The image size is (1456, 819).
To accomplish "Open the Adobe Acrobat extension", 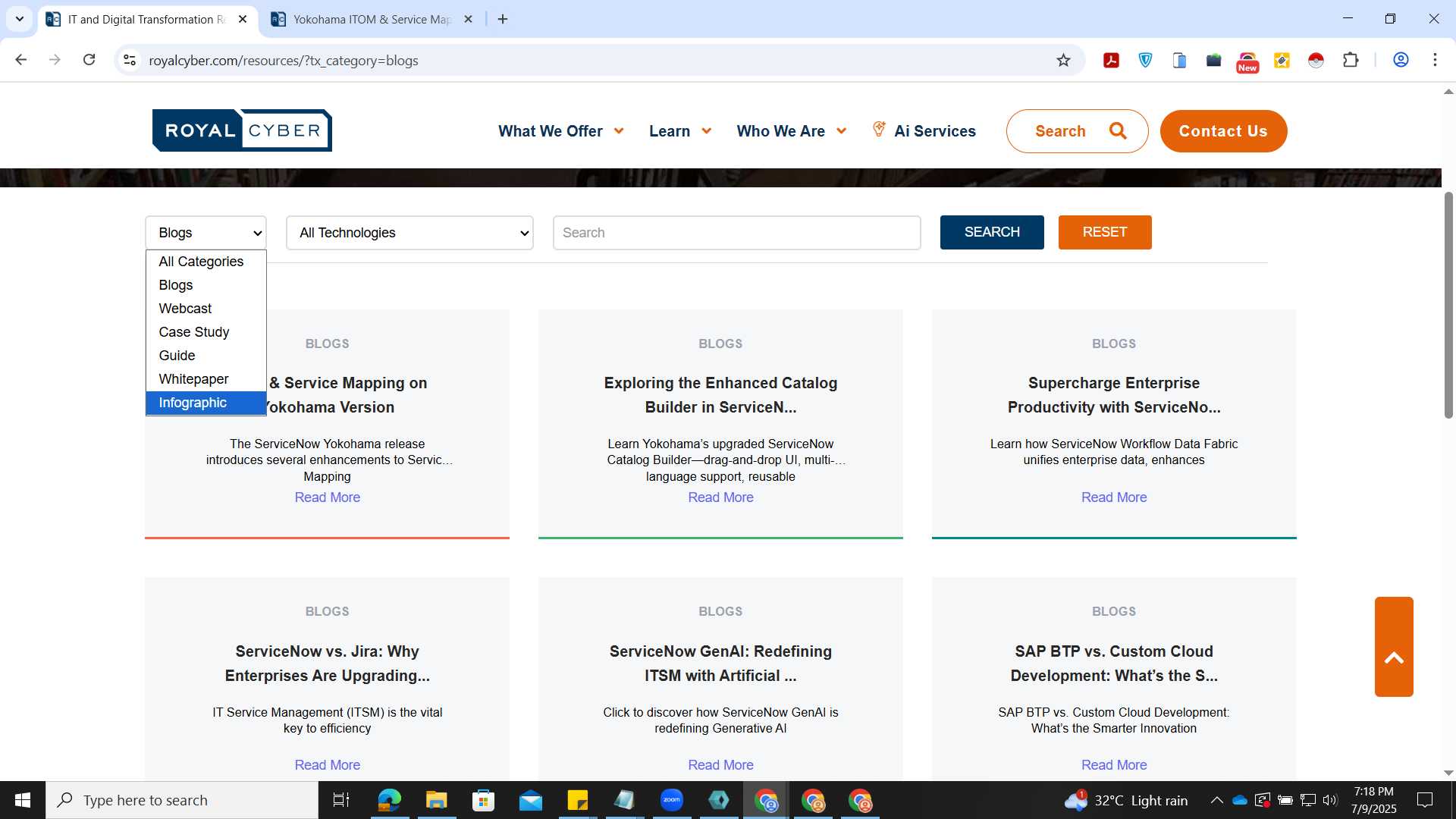I will pos(1112,60).
